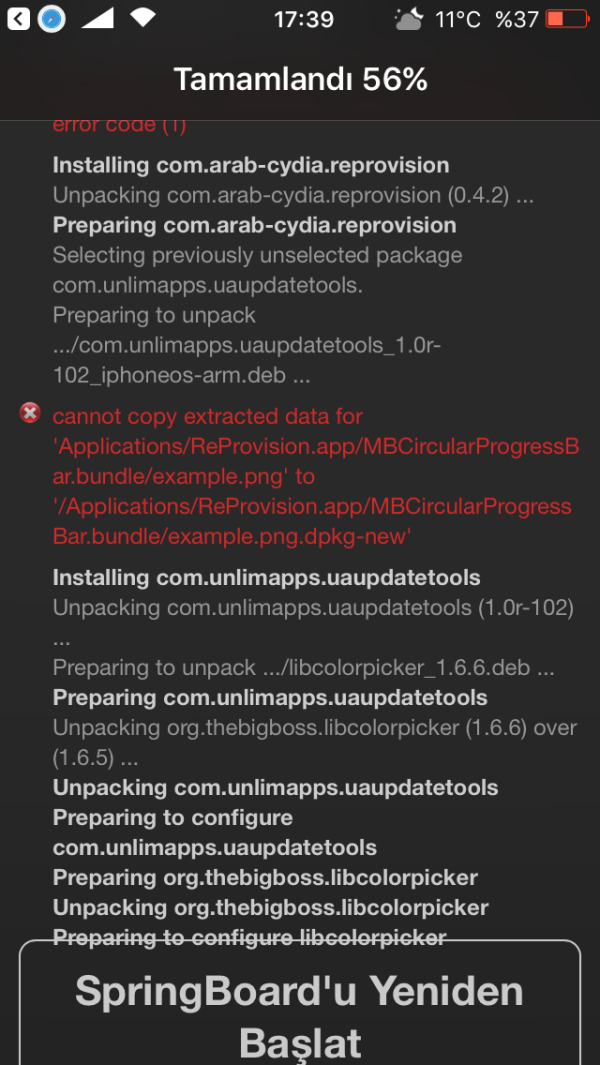Tap the red 'error code (1)' text
The height and width of the screenshot is (1065, 600).
click(x=119, y=125)
